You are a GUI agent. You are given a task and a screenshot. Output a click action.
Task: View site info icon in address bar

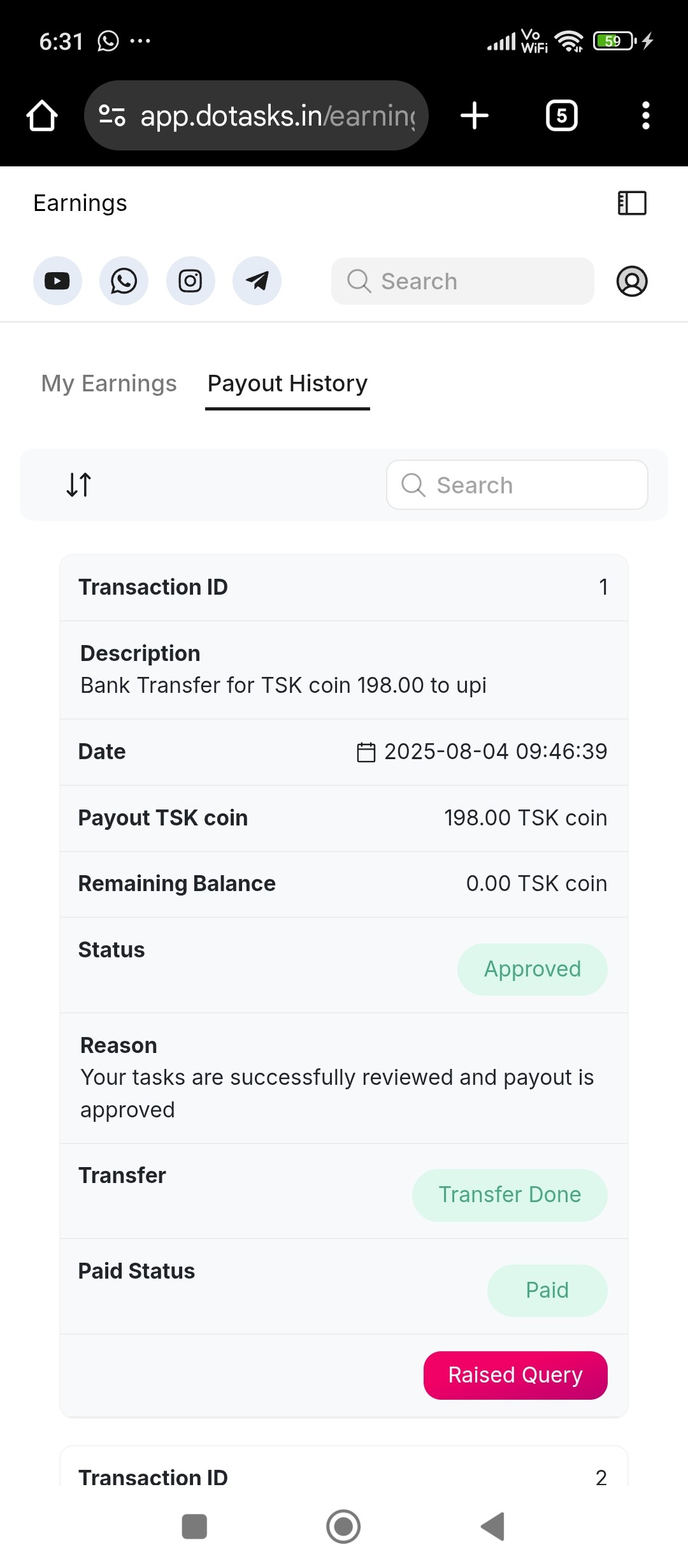point(112,115)
